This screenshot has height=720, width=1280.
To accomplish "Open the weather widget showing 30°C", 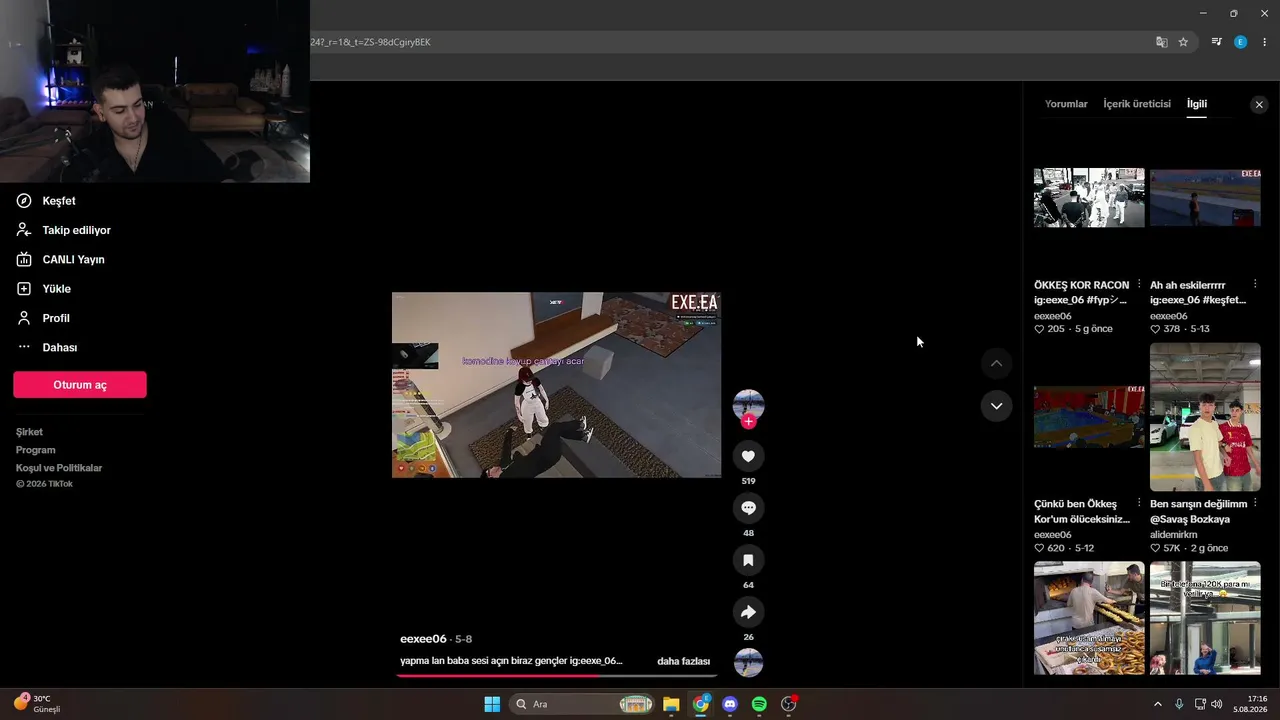I will click(37, 704).
